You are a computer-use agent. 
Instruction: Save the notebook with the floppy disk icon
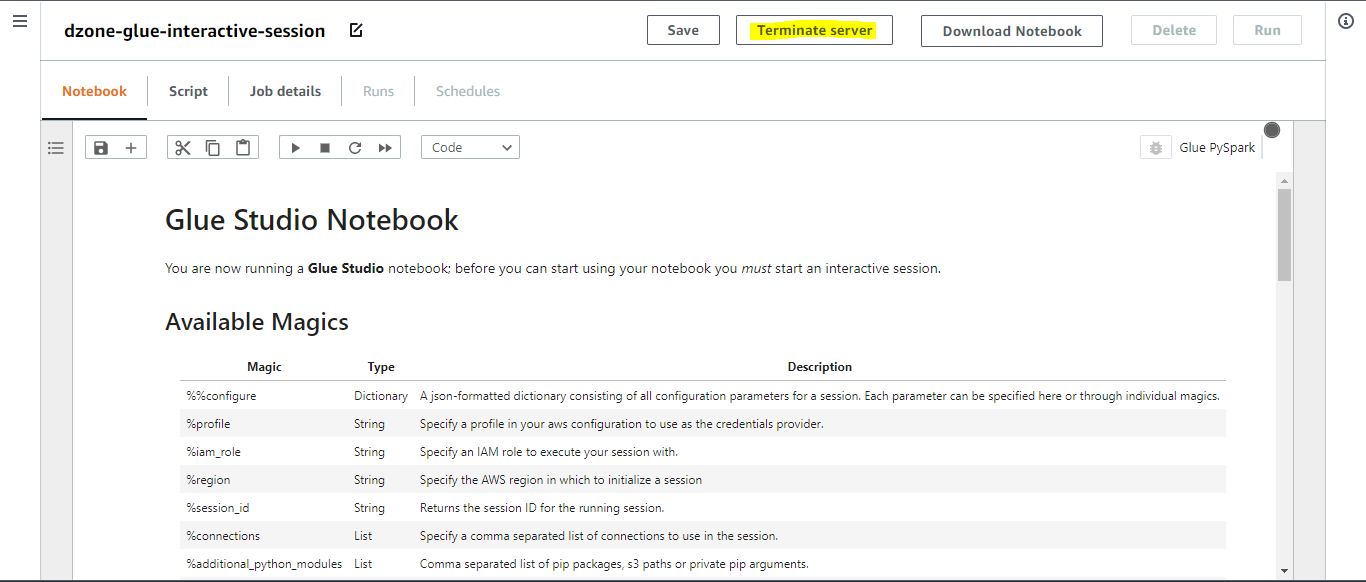(101, 148)
